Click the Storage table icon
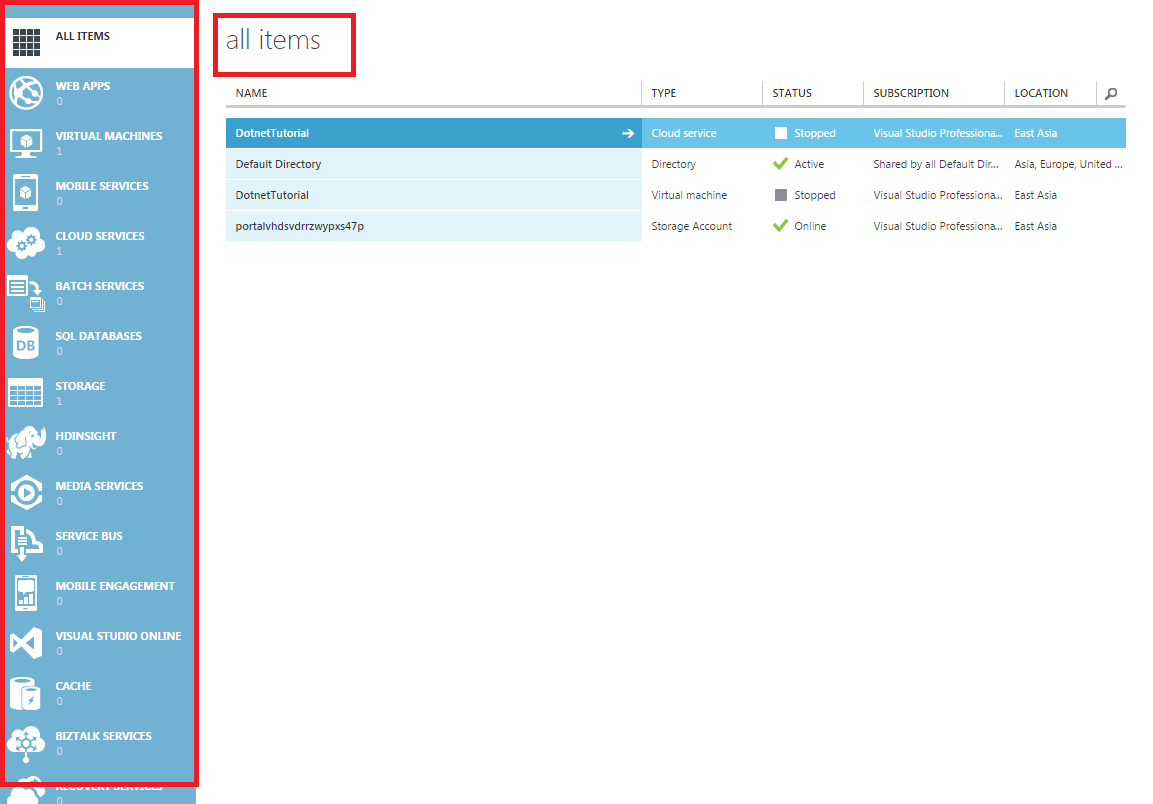Screen dimensions: 1153x804 [26, 394]
